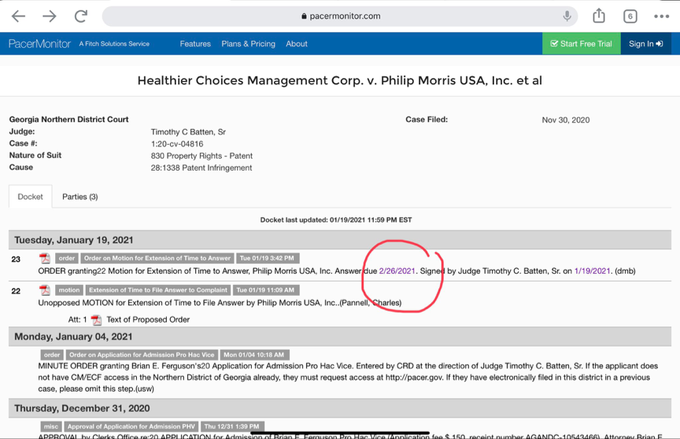Click the 'motion' tag on entry 22
This screenshot has height=439, width=680.
click(69, 290)
